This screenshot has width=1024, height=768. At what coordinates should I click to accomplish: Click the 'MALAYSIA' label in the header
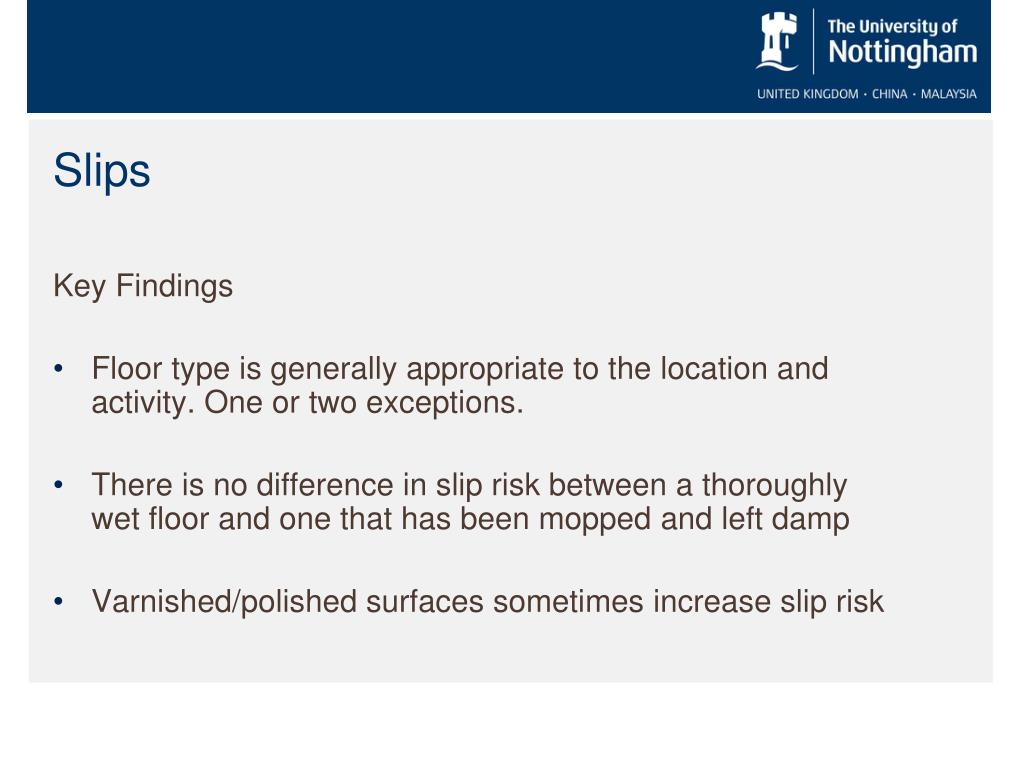(948, 94)
